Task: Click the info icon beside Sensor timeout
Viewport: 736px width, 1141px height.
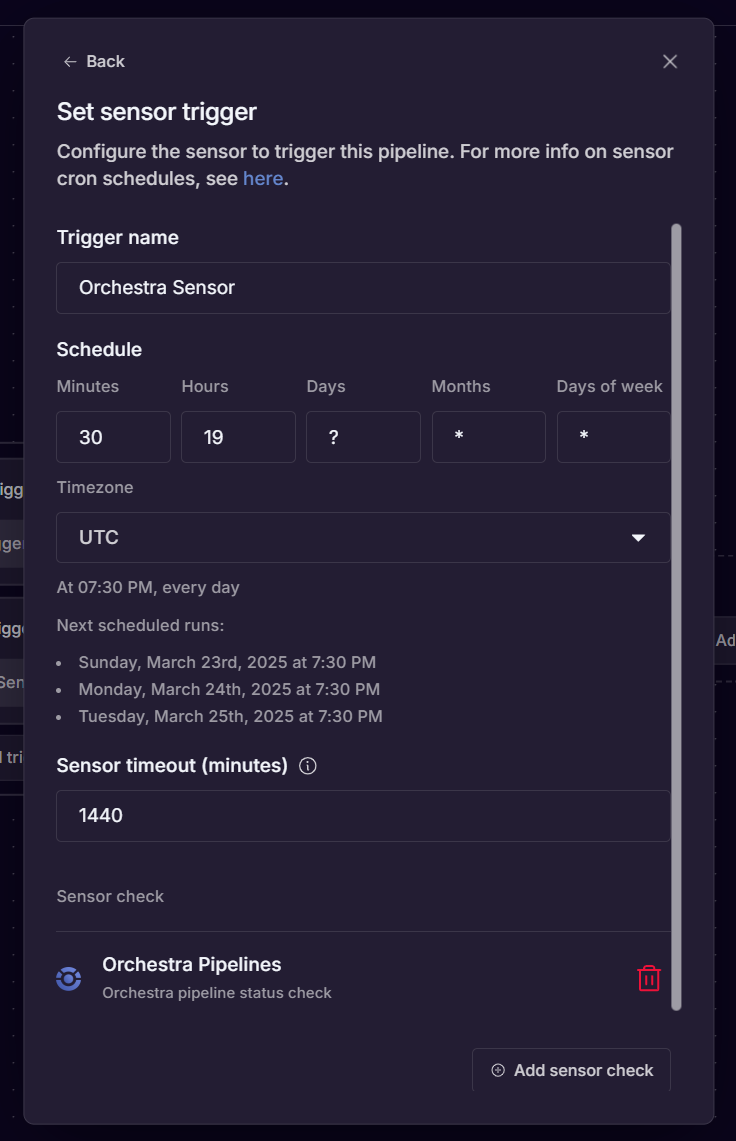Action: [307, 765]
